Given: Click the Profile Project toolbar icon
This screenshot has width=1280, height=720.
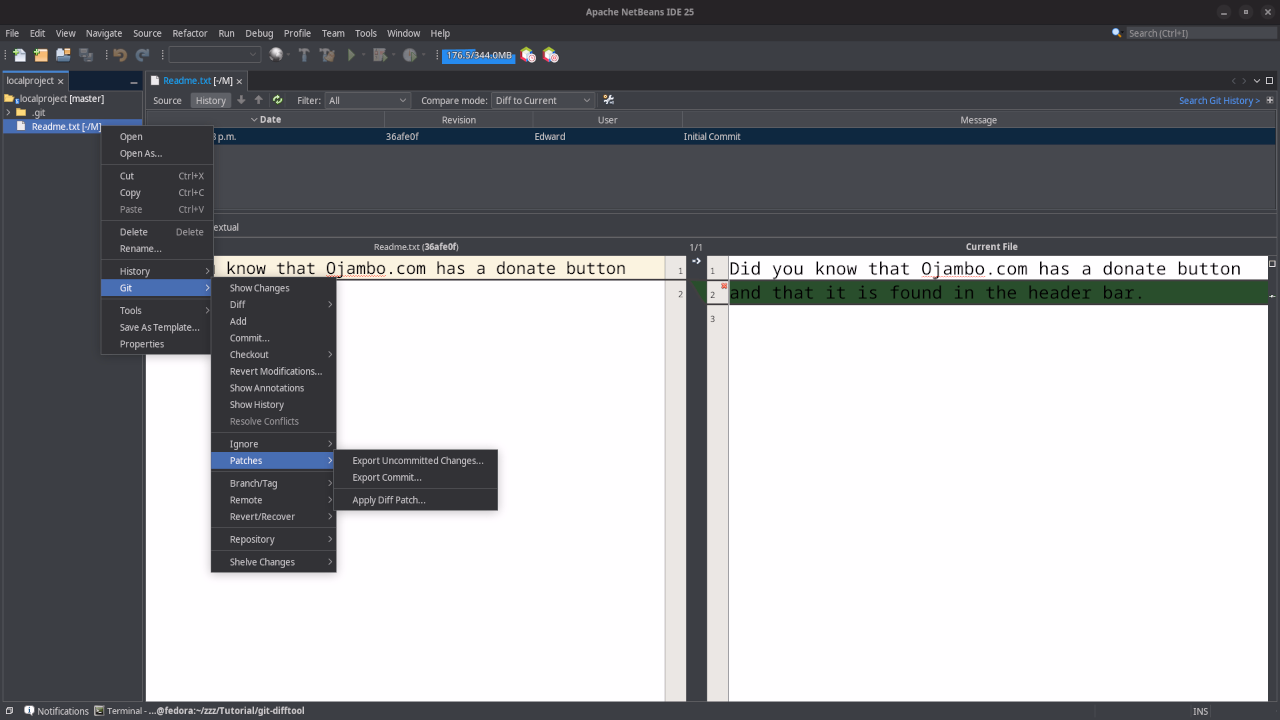Looking at the screenshot, I should coord(409,55).
